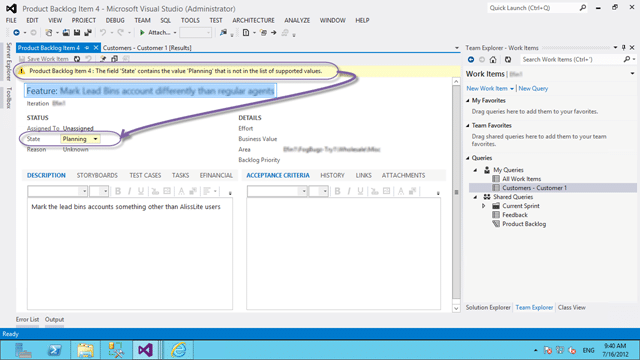Switch to the STORYBOARDS tab
Screen dimensions: 640x360
click(x=97, y=176)
